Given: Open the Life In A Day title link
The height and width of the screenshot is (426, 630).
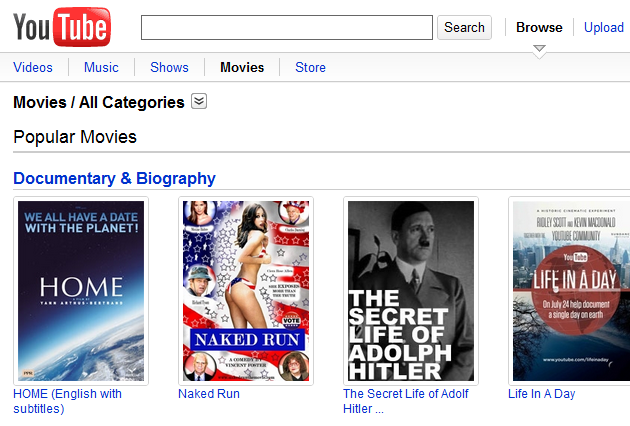Looking at the screenshot, I should pos(542,394).
